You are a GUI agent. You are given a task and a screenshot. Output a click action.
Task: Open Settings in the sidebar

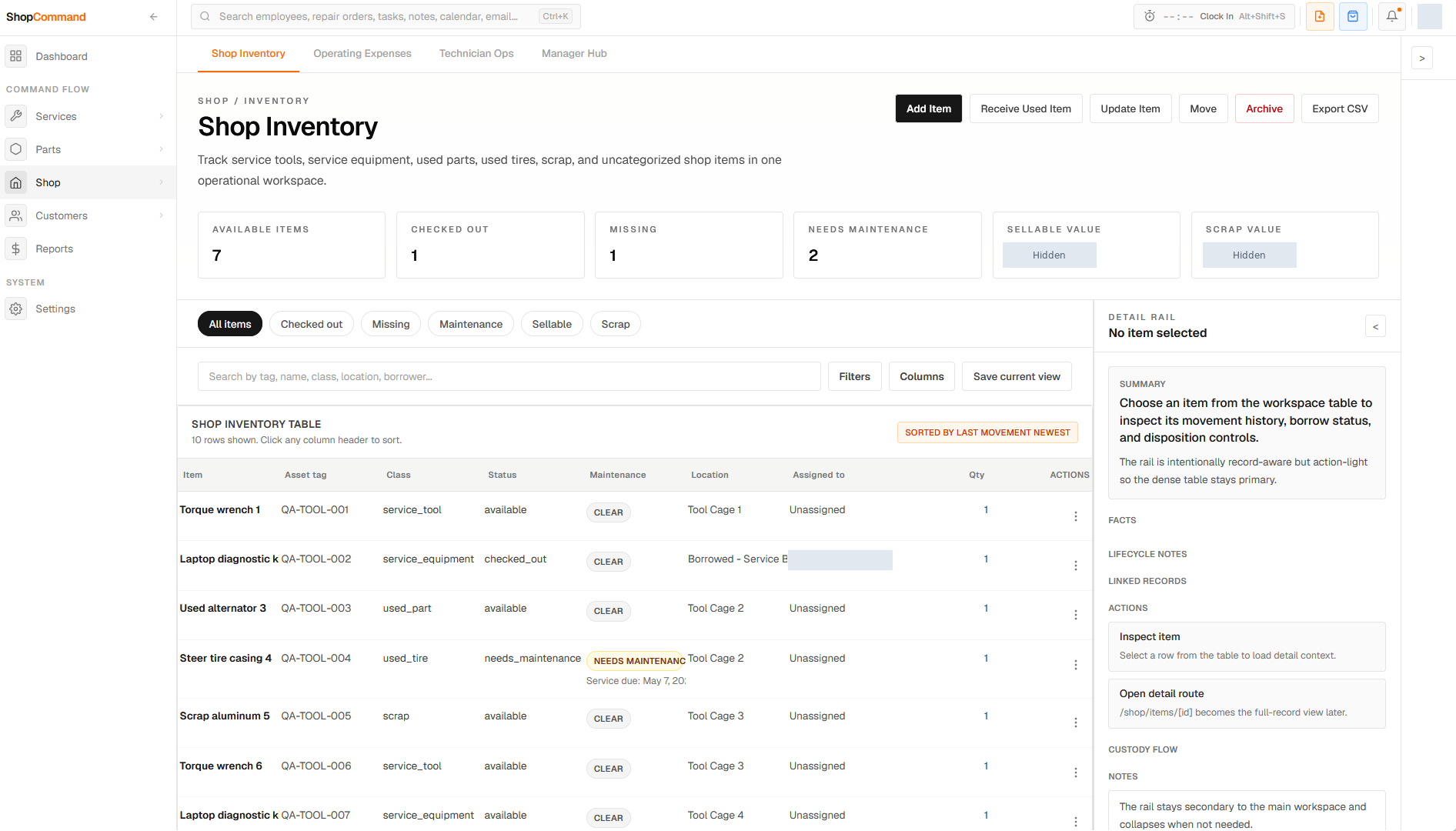pyautogui.click(x=89, y=309)
